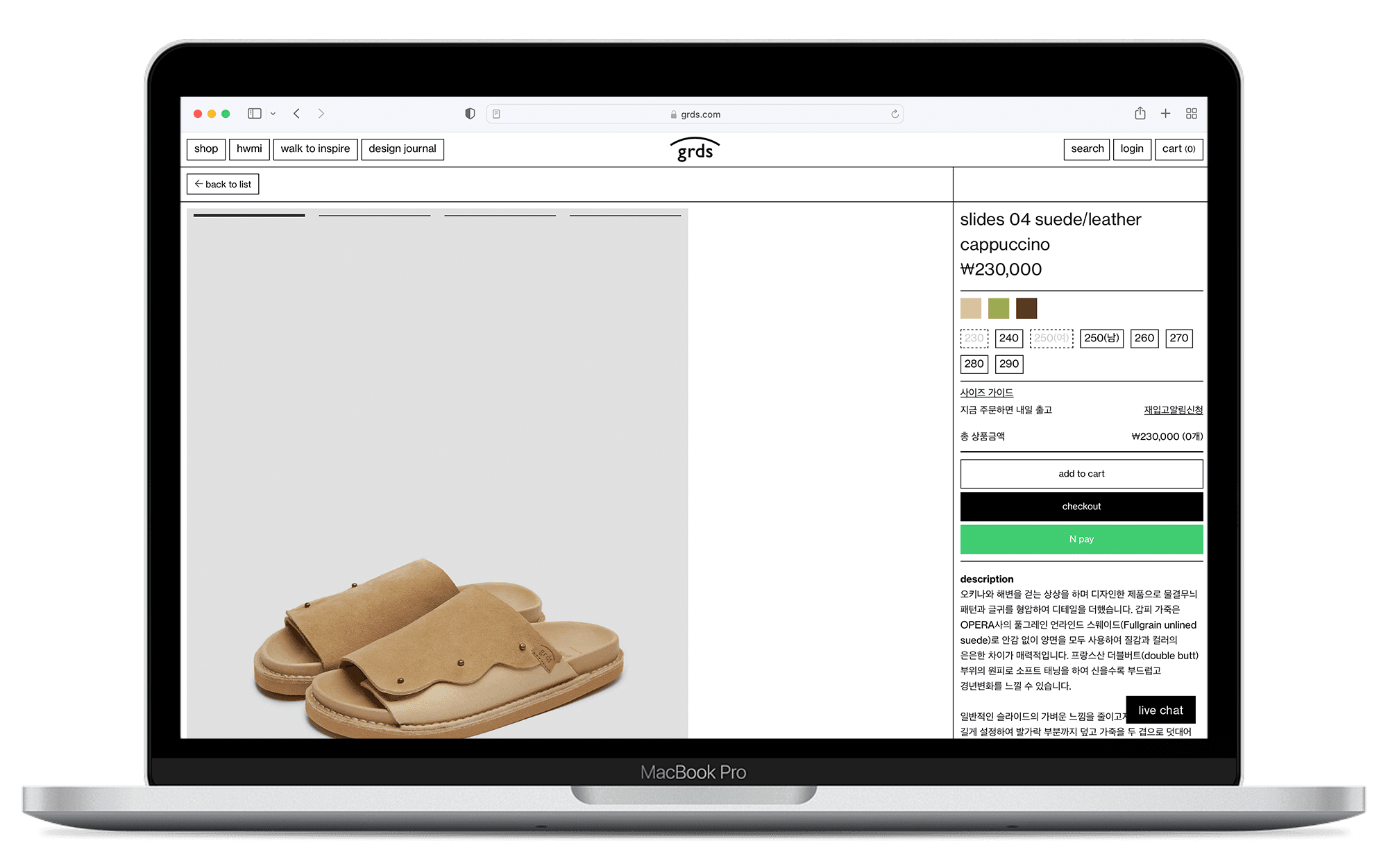Show tab overview grid icon

coord(1191,114)
